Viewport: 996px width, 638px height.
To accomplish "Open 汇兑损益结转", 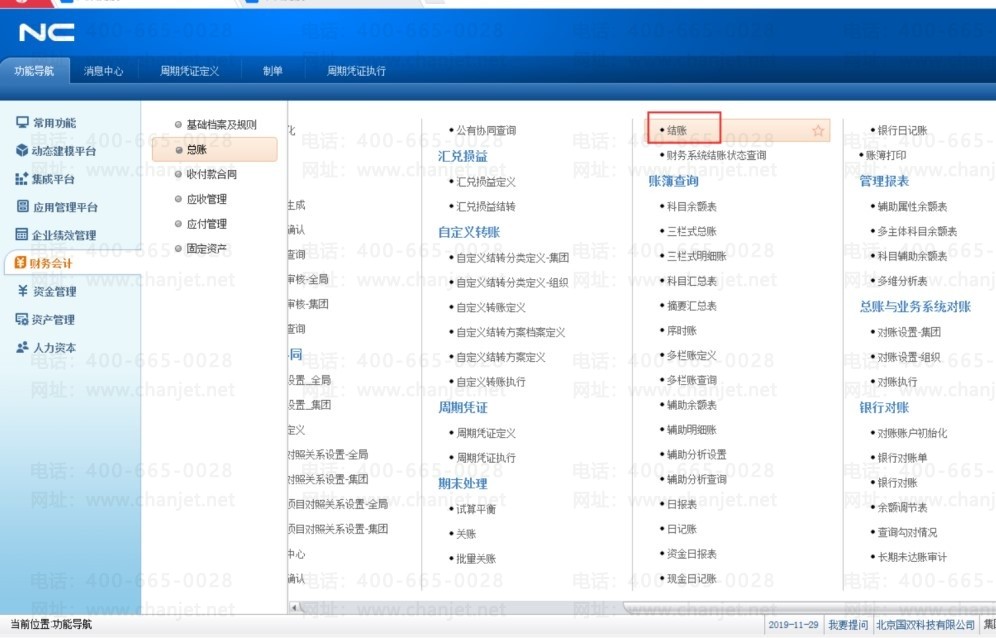I will tap(486, 207).
